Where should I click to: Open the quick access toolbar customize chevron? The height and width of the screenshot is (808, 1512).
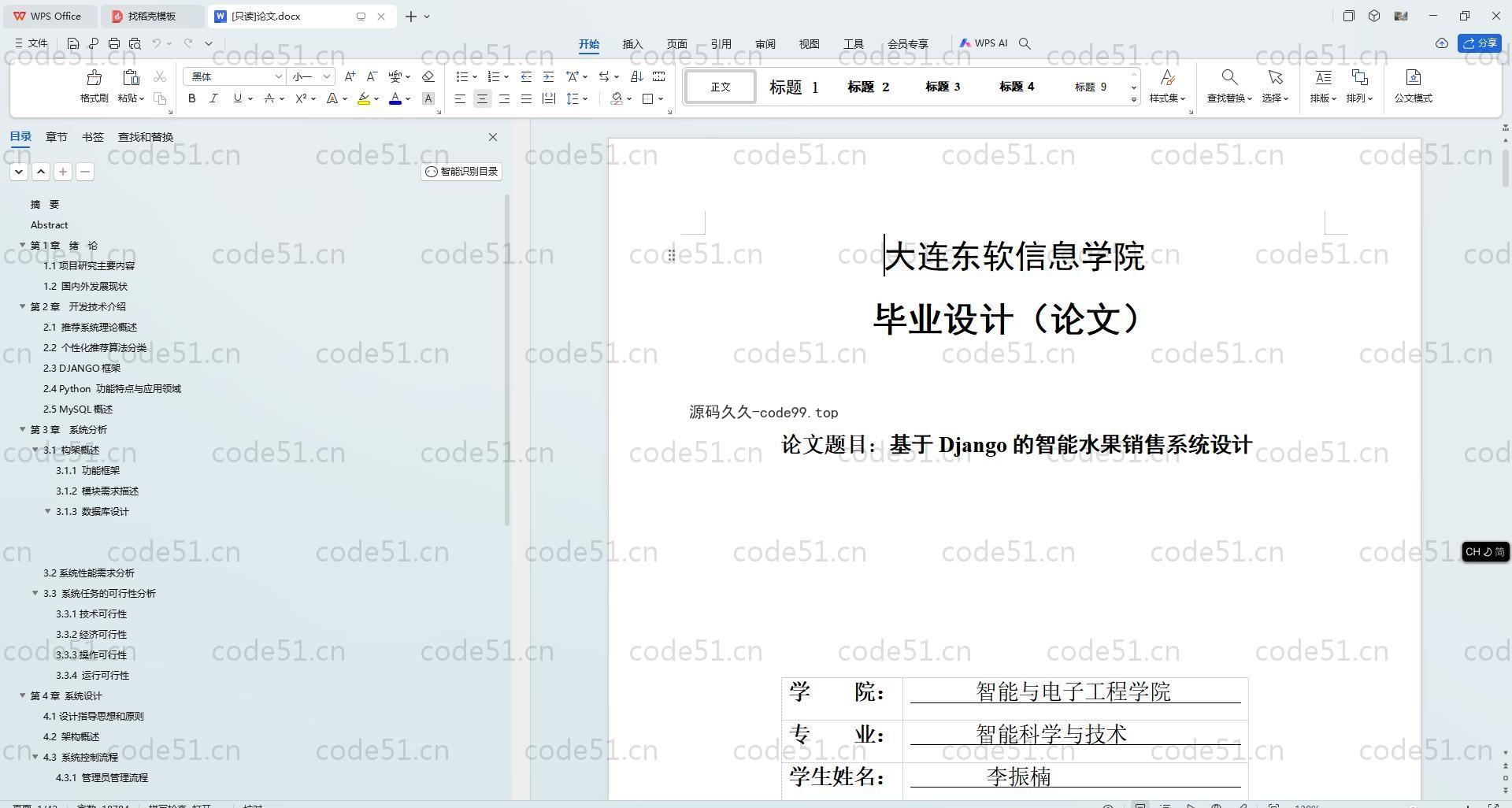click(209, 44)
